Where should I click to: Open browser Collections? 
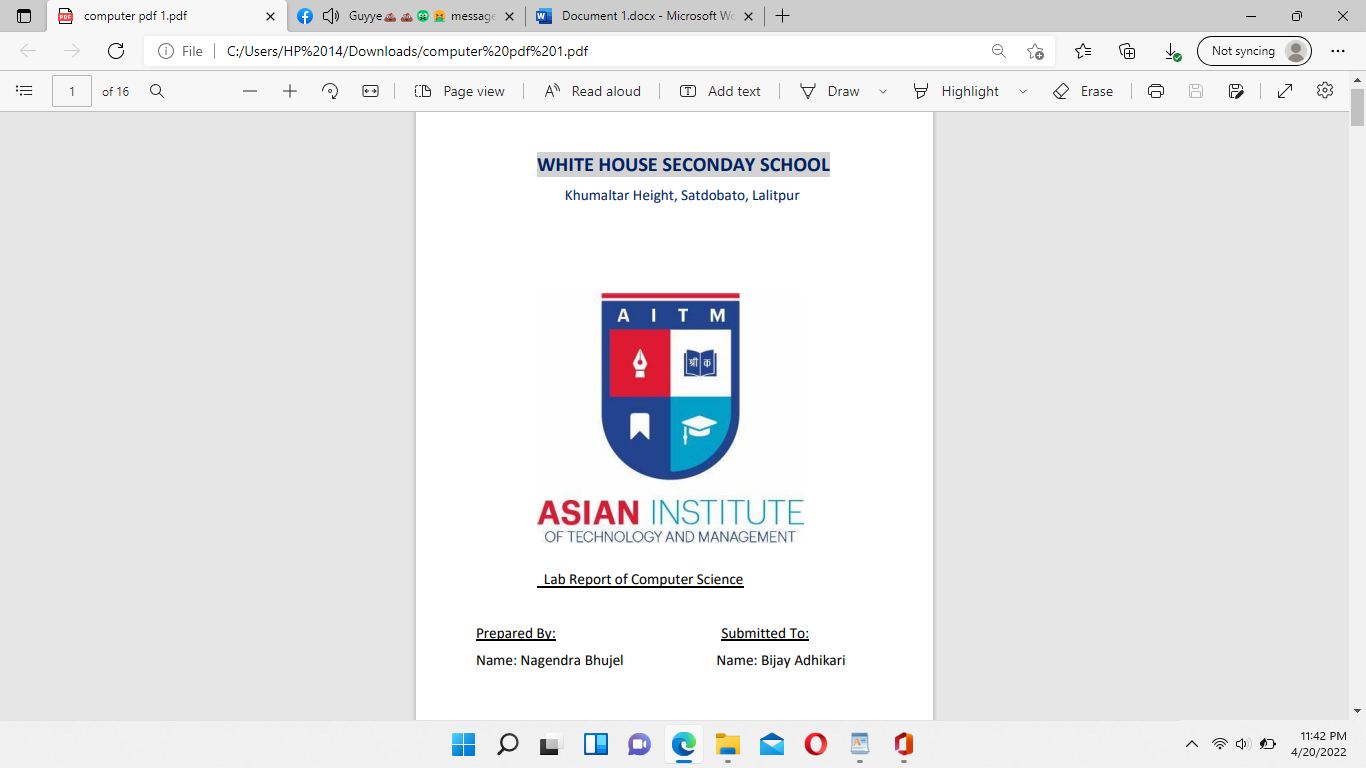1127,51
